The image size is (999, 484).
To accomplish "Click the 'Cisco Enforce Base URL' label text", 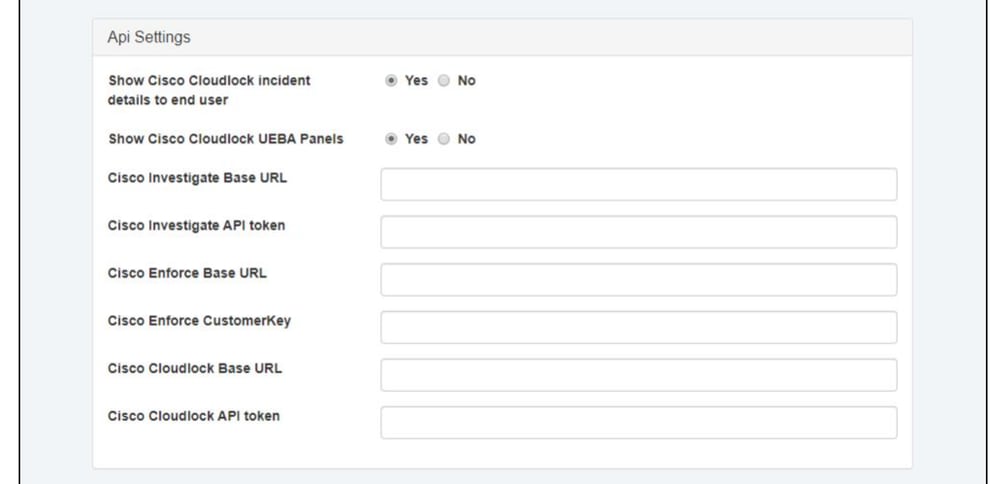I will (187, 273).
